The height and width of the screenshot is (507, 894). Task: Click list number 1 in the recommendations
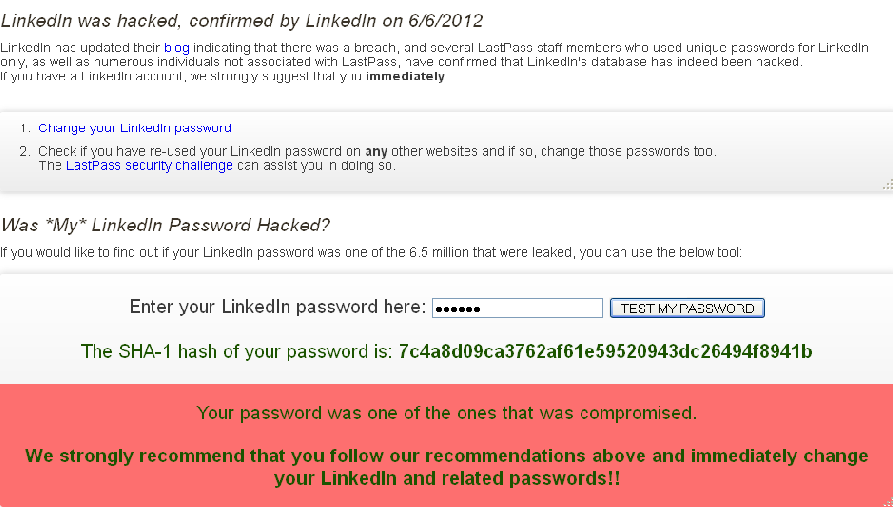(24, 128)
